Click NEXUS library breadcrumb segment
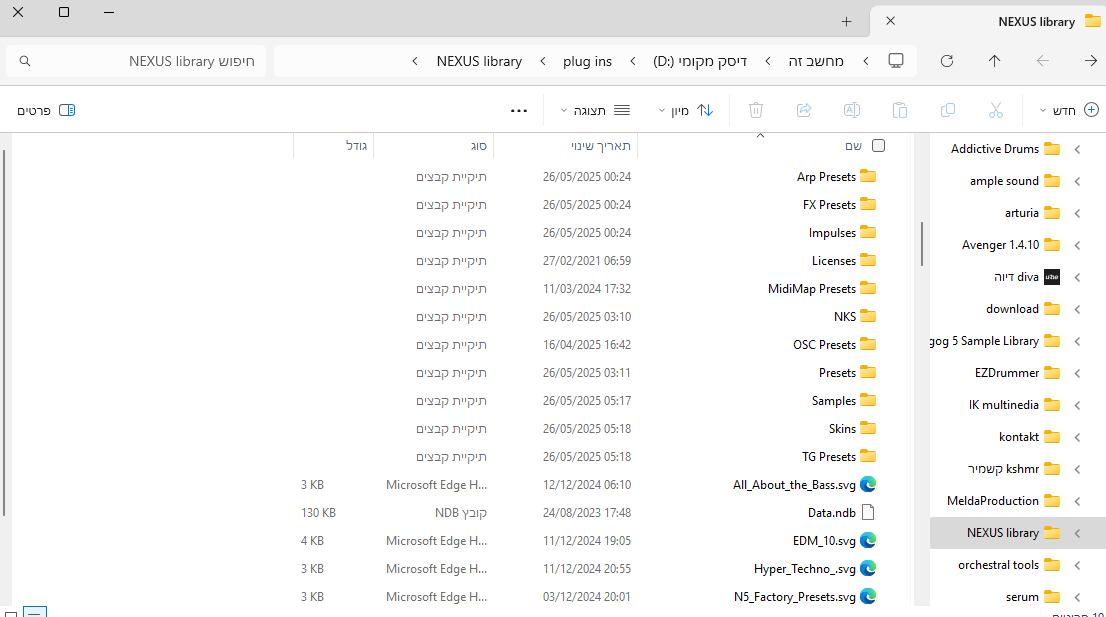 479,61
